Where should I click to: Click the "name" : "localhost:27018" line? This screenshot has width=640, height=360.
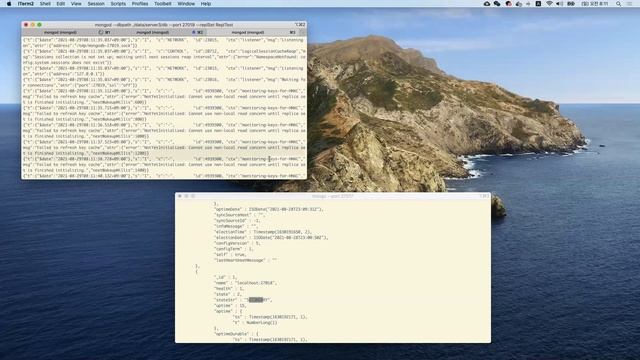245,282
